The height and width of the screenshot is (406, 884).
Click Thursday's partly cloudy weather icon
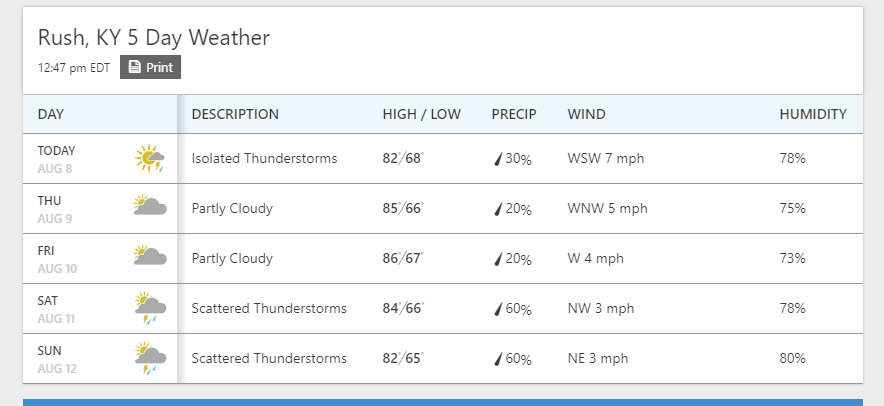click(x=150, y=205)
